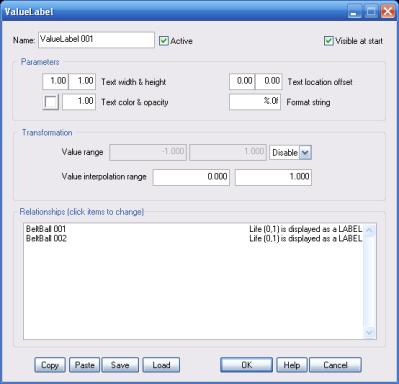Open the Disable value range dropdown
The image size is (399, 384).
[305, 153]
